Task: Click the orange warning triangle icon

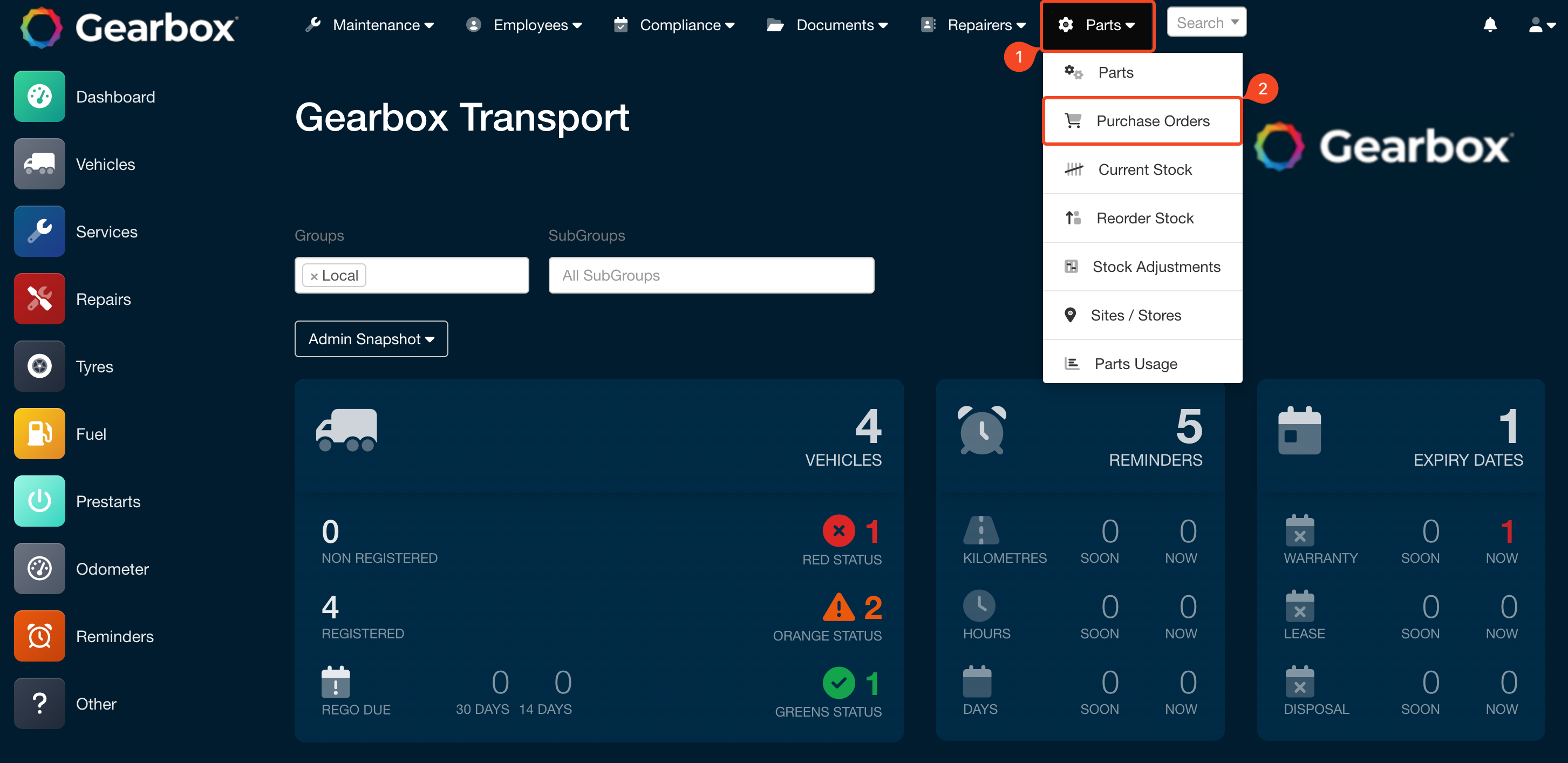Action: (x=839, y=607)
